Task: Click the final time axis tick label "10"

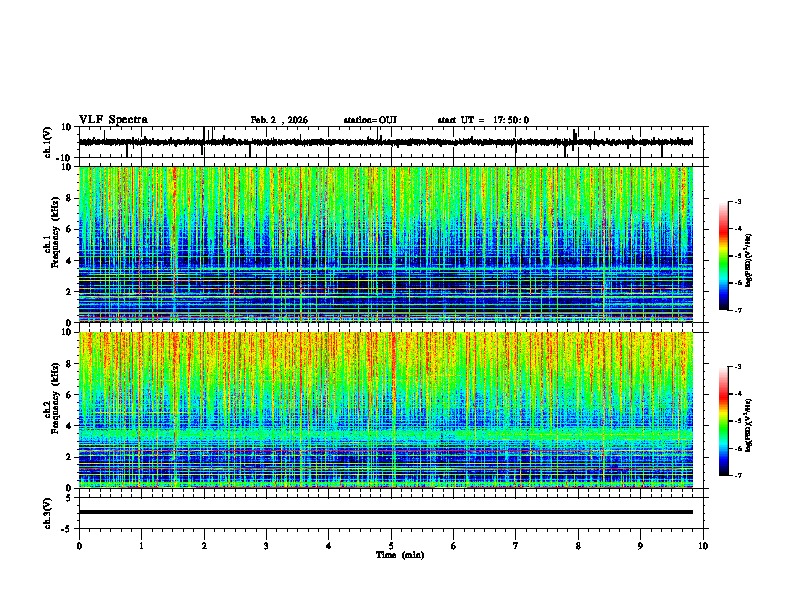Action: (703, 546)
